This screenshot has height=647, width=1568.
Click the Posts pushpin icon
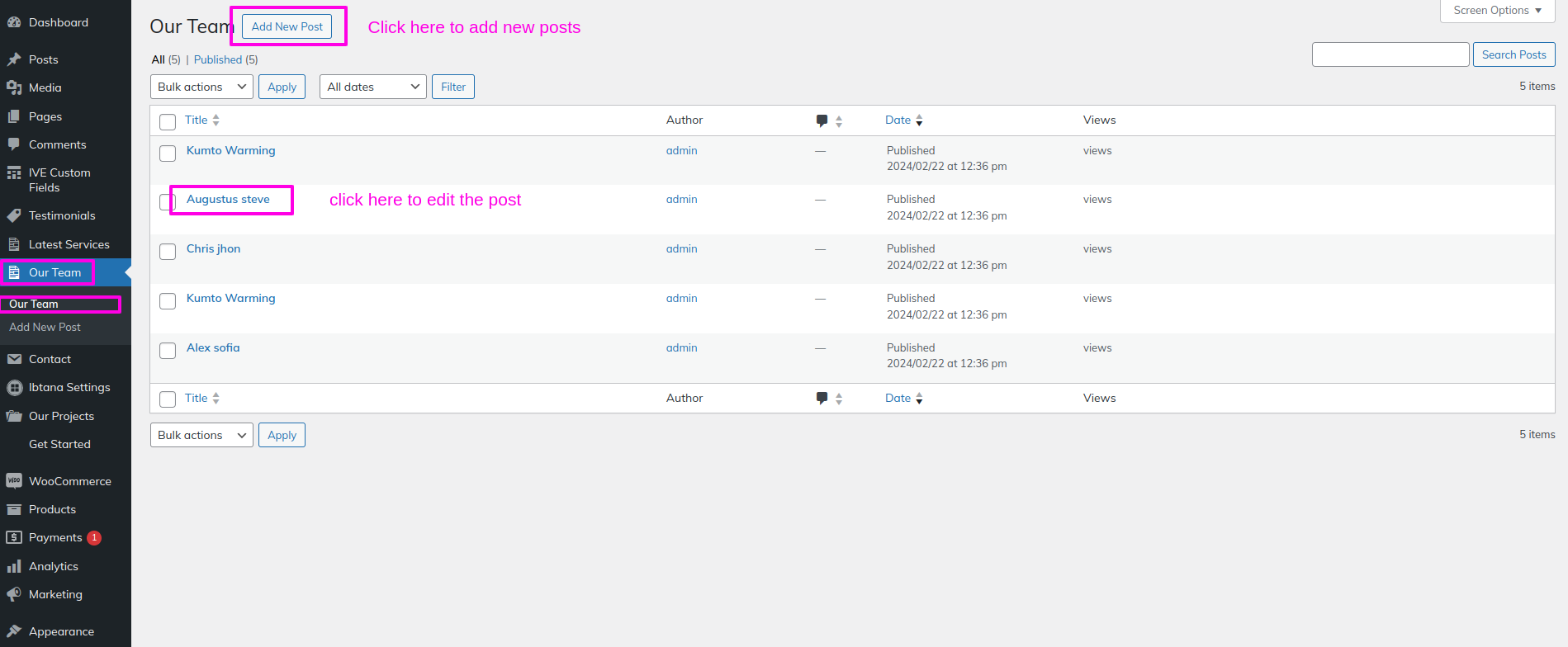[x=14, y=59]
